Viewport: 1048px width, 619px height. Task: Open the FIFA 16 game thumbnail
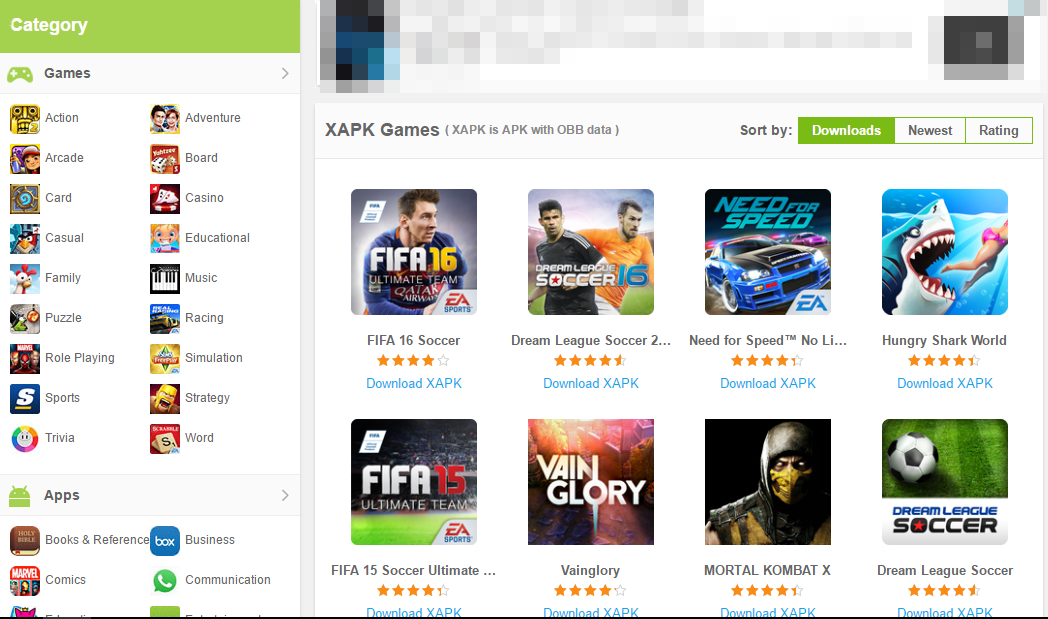pos(414,252)
